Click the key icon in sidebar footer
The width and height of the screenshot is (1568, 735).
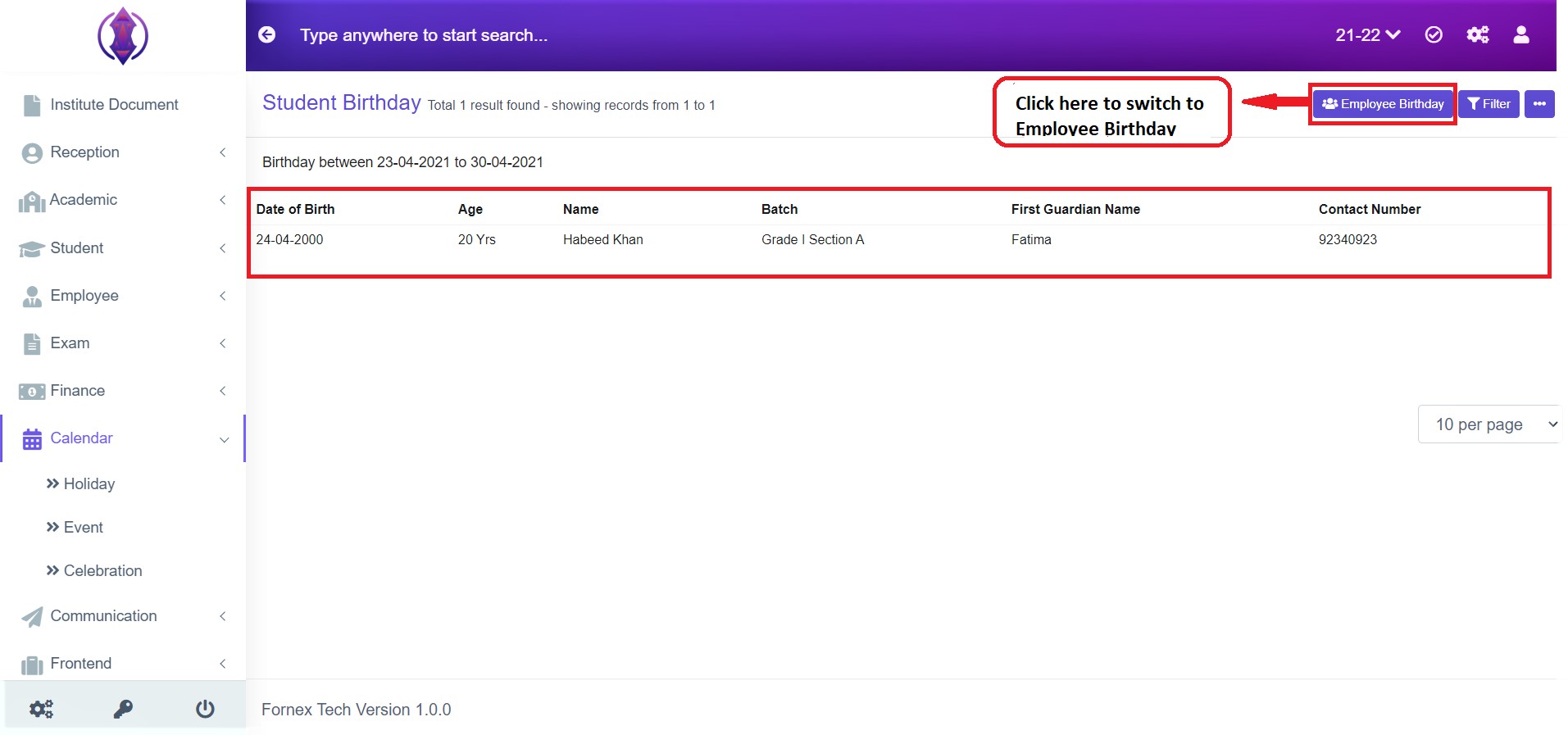point(123,709)
